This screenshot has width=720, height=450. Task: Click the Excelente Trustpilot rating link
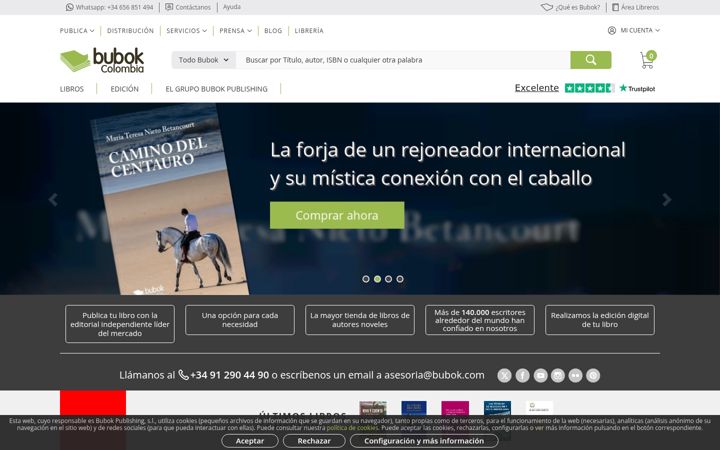[536, 88]
